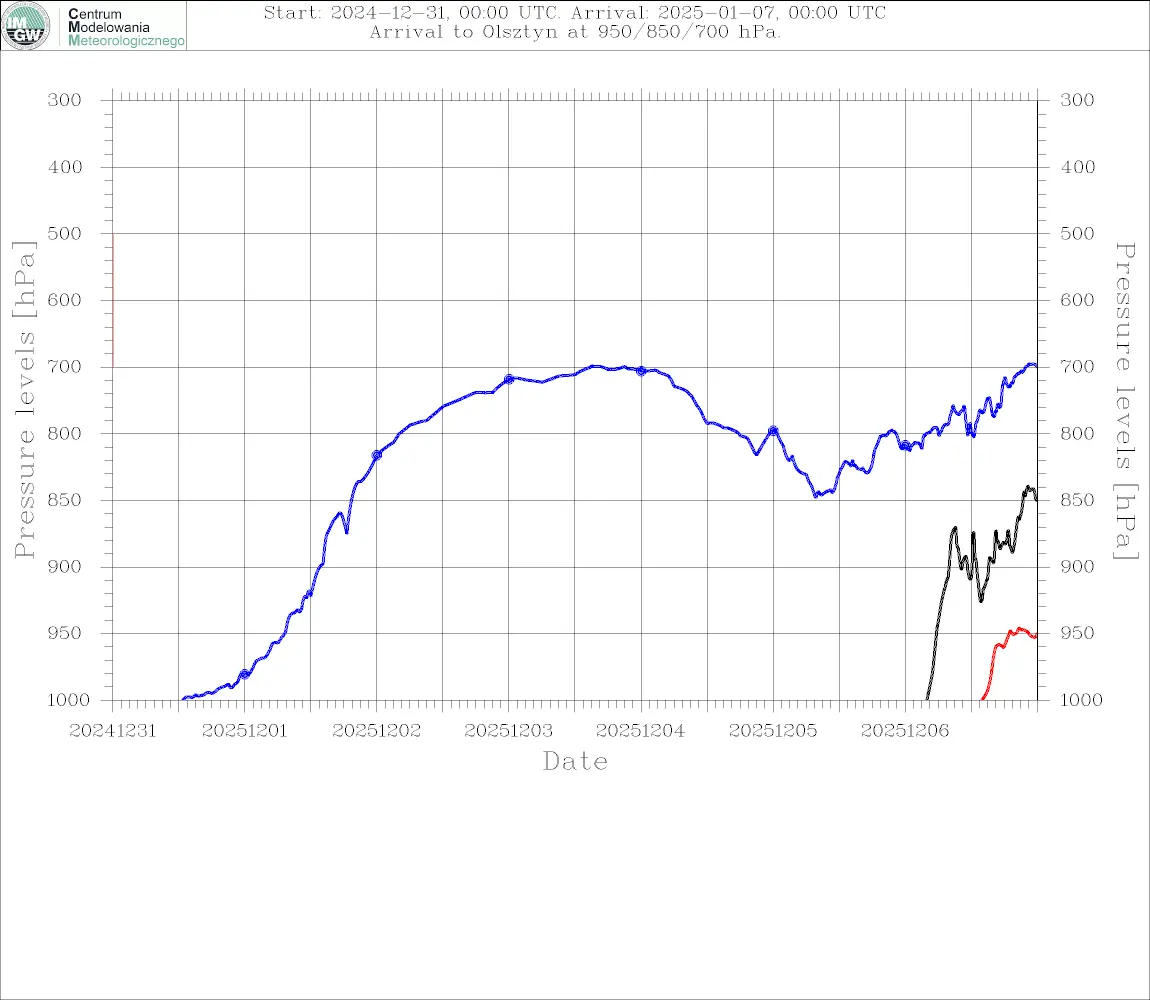Click the left axis 800 label
This screenshot has height=1000, width=1150.
click(65, 434)
